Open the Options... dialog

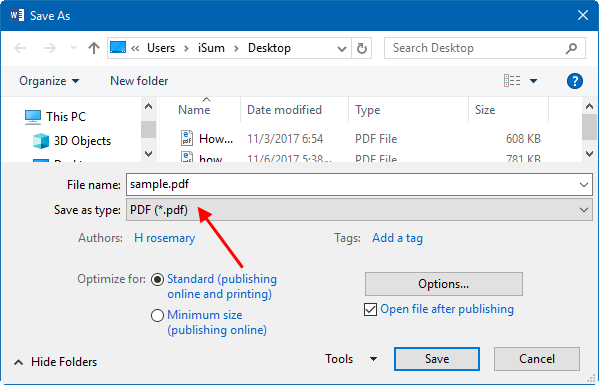[x=444, y=284]
